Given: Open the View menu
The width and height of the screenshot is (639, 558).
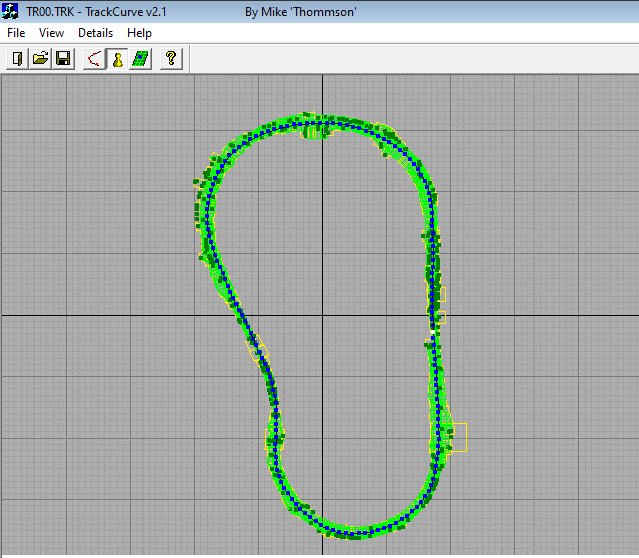Looking at the screenshot, I should [x=51, y=33].
